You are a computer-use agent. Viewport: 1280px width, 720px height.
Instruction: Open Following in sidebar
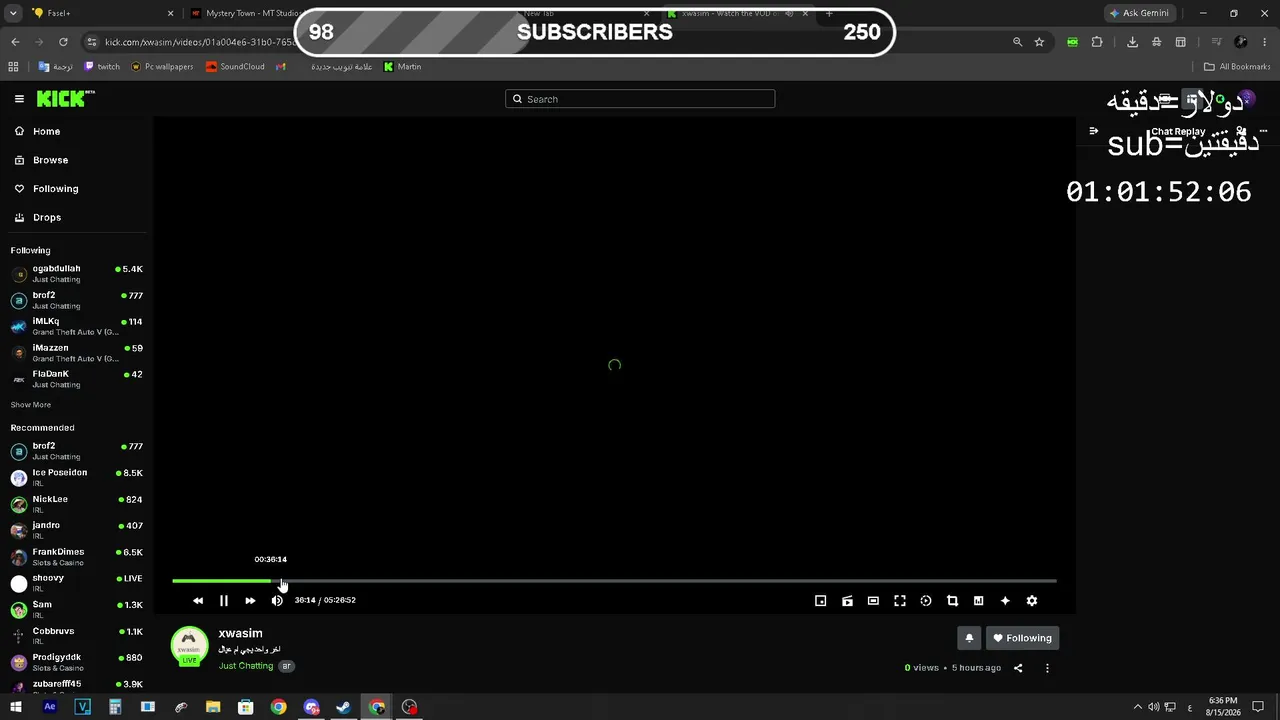point(55,189)
